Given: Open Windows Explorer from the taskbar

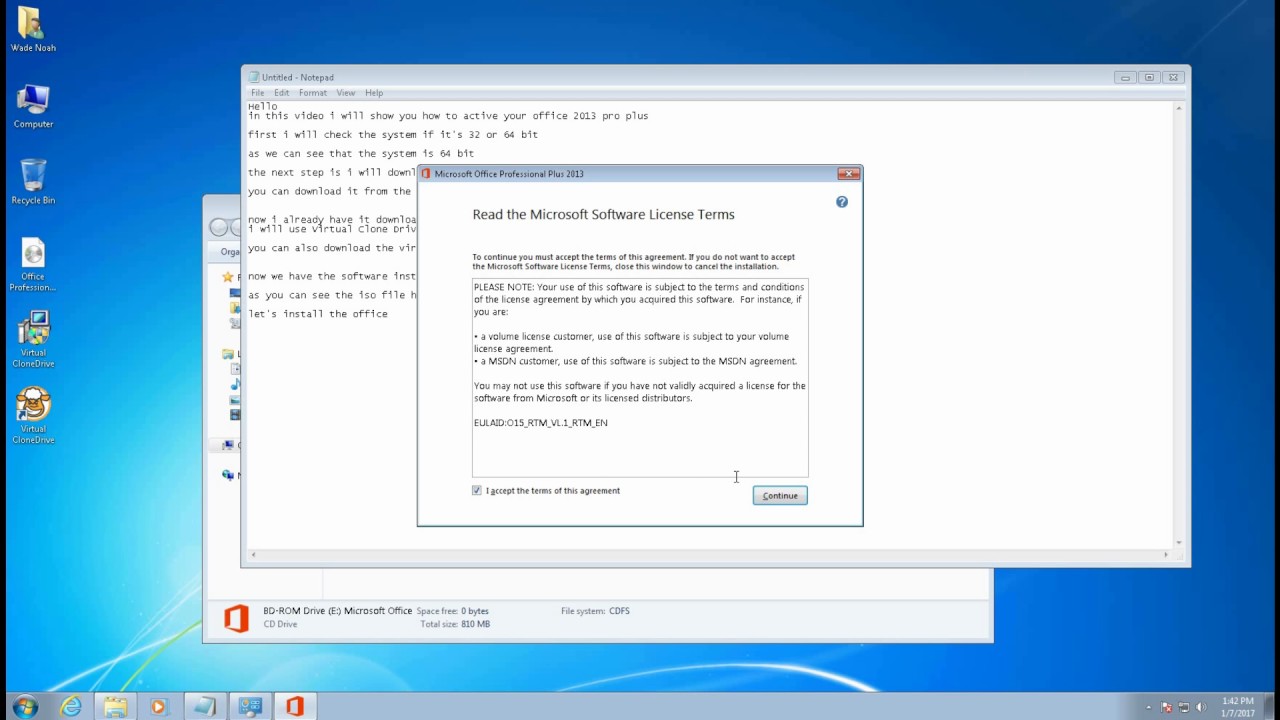Looking at the screenshot, I should pos(116,706).
